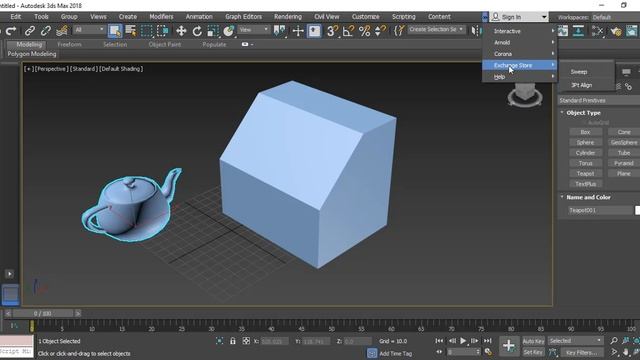The width and height of the screenshot is (640, 360).
Task: Click the Isolate Selection toggle icon
Action: point(219,341)
